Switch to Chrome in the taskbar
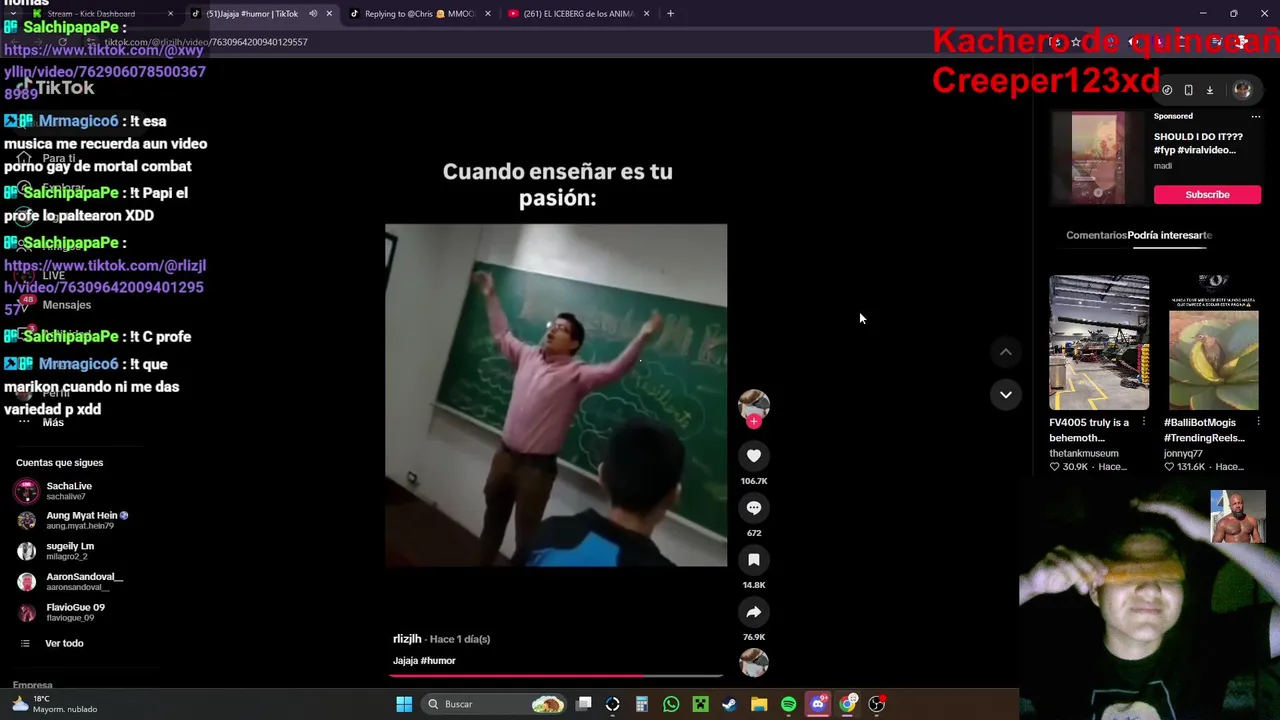Viewport: 1280px width, 720px height. [x=847, y=704]
